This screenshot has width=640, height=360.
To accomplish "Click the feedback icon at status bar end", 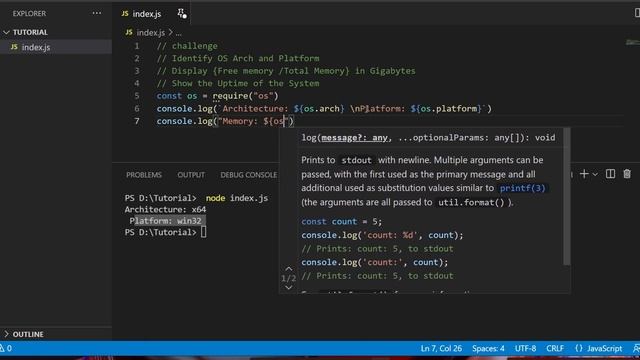I will pos(636,349).
